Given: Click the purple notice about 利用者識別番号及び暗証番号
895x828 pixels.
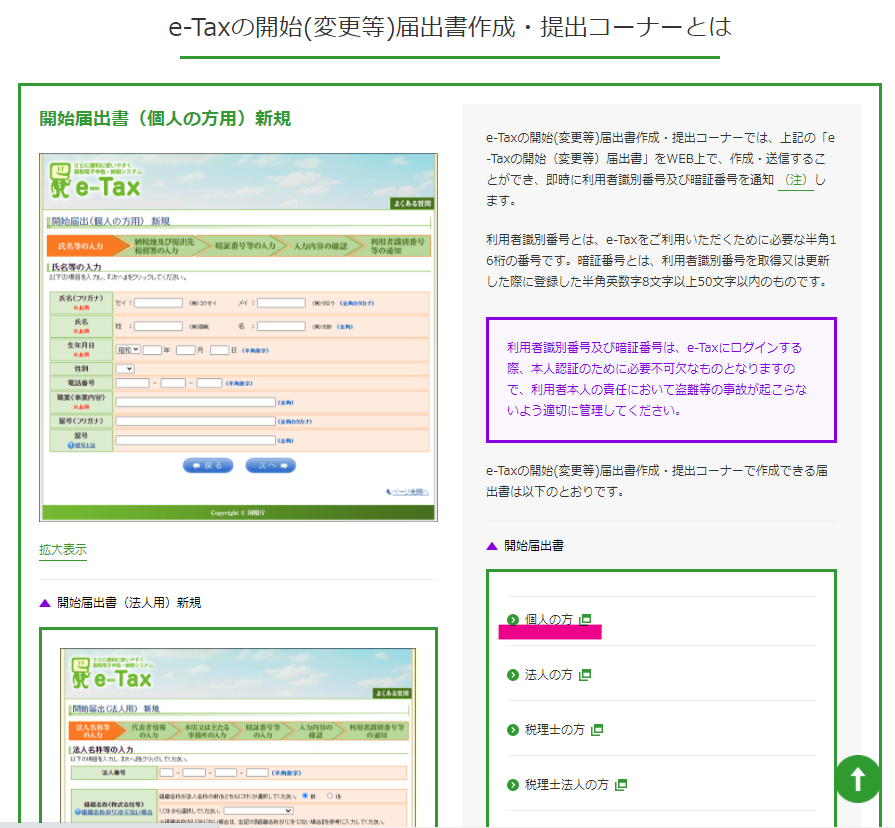Looking at the screenshot, I should [x=661, y=379].
